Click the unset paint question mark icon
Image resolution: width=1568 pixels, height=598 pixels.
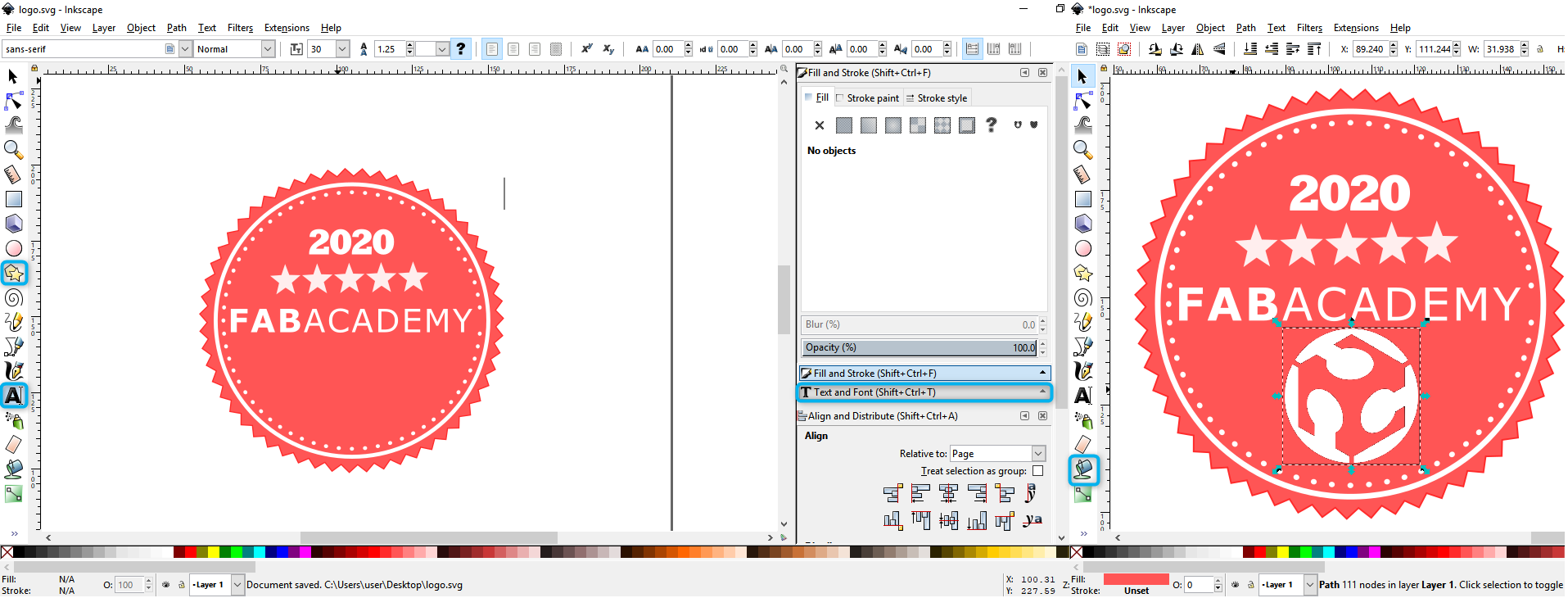click(992, 125)
